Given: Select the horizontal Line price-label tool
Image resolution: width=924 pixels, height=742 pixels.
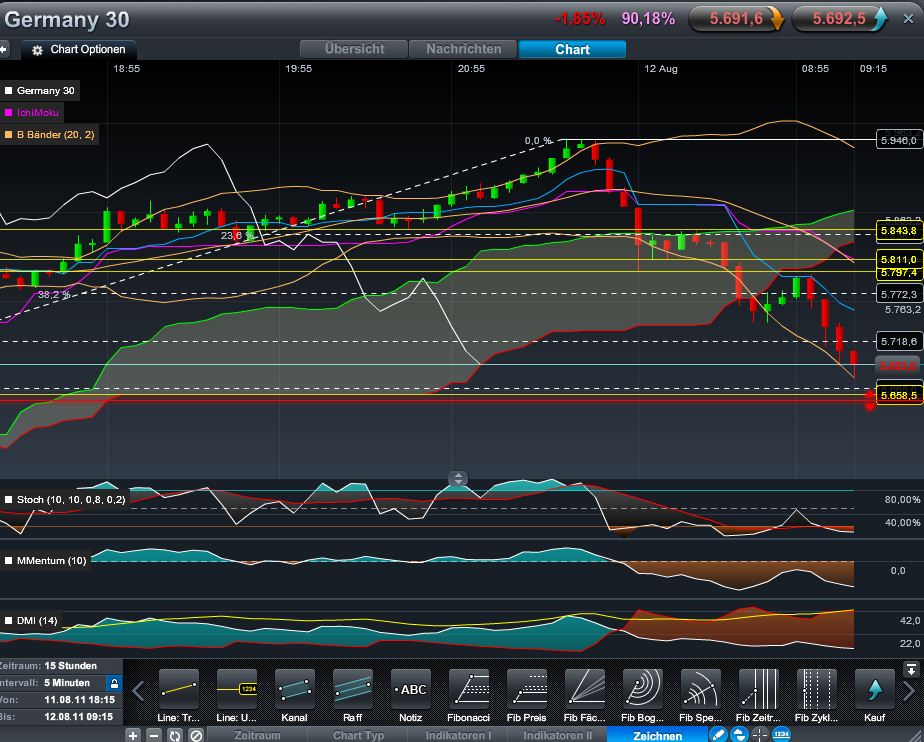Looking at the screenshot, I should (x=236, y=689).
